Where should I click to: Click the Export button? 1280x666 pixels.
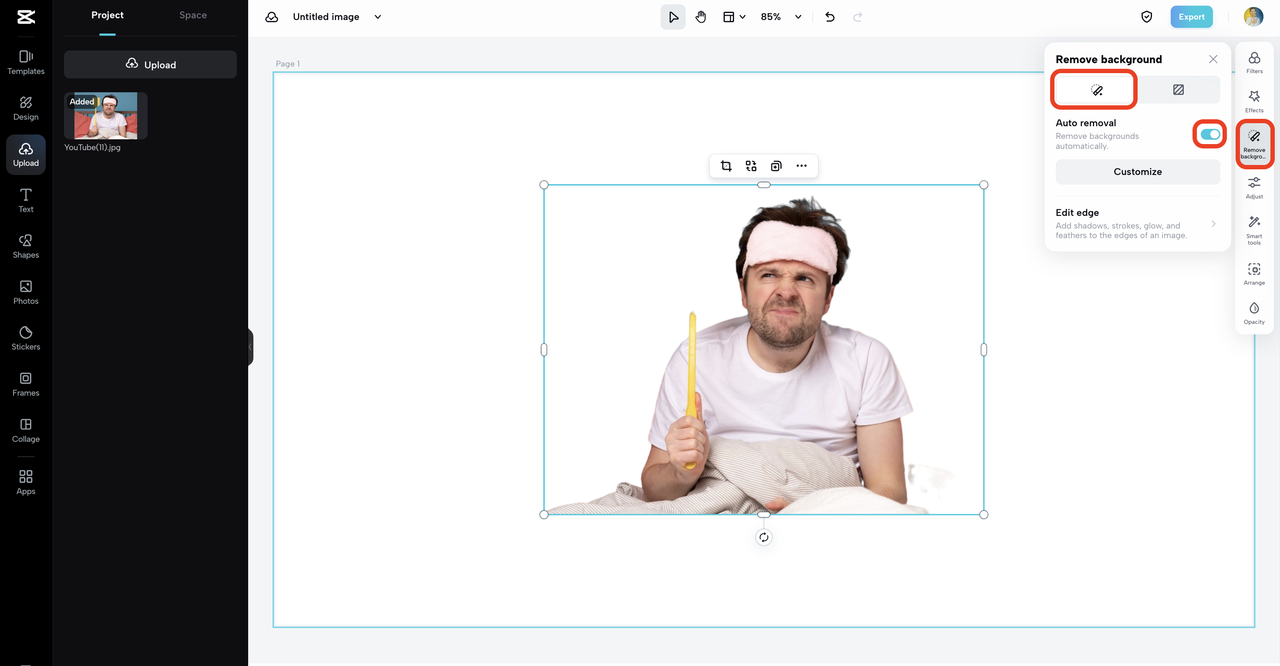point(1191,17)
